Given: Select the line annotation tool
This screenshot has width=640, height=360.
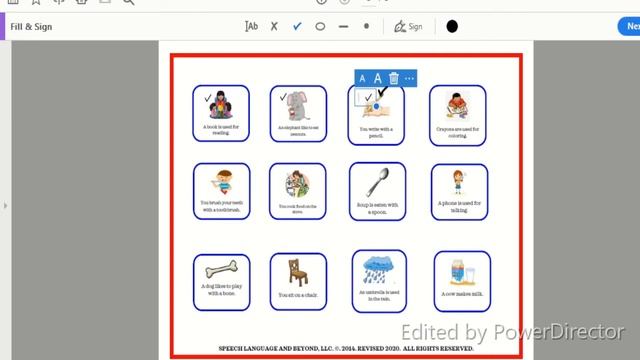Looking at the screenshot, I should [x=343, y=27].
